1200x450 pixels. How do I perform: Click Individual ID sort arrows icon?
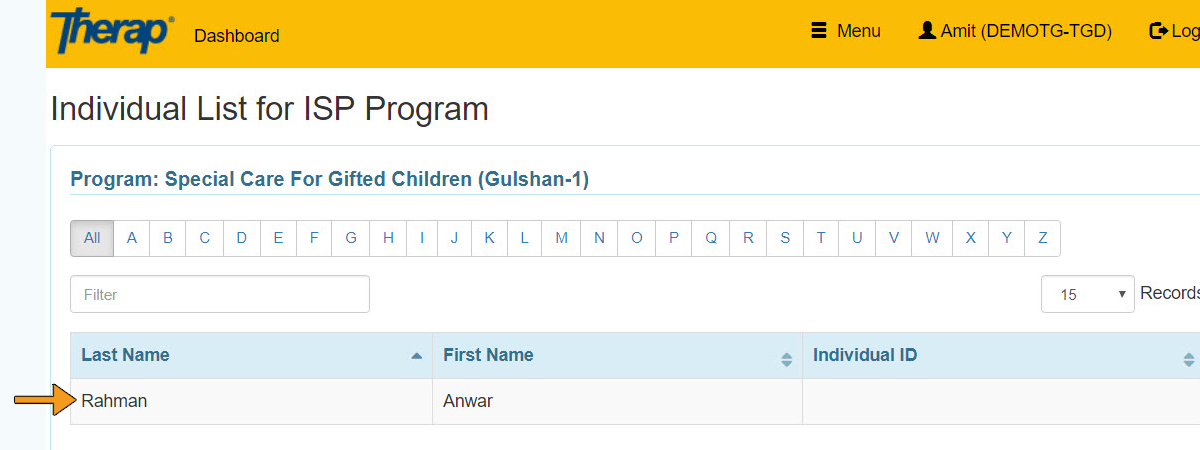[1188, 359]
